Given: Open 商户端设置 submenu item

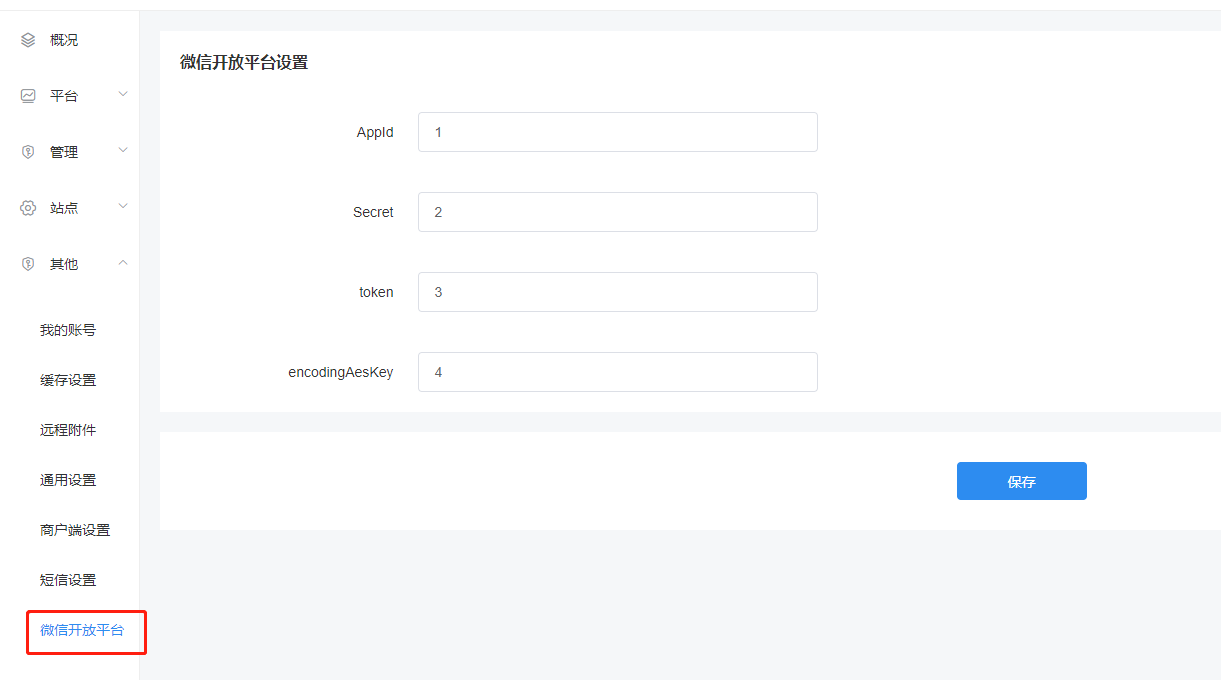Looking at the screenshot, I should click(x=75, y=530).
